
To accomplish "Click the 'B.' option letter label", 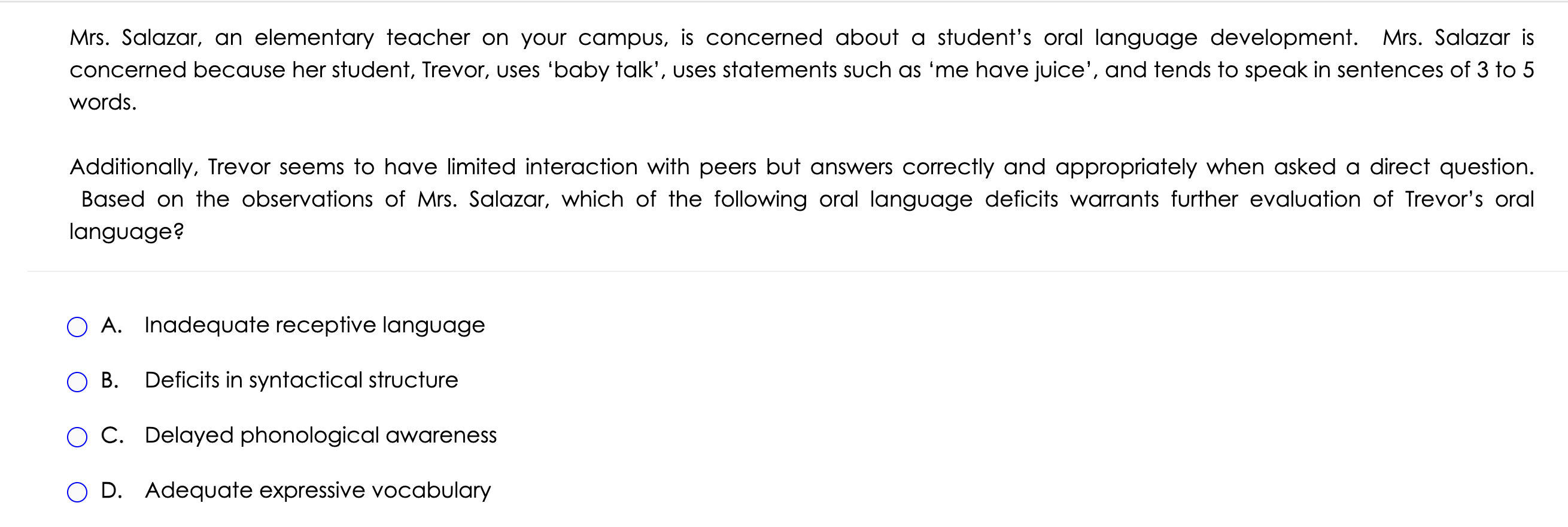I will click(x=110, y=380).
